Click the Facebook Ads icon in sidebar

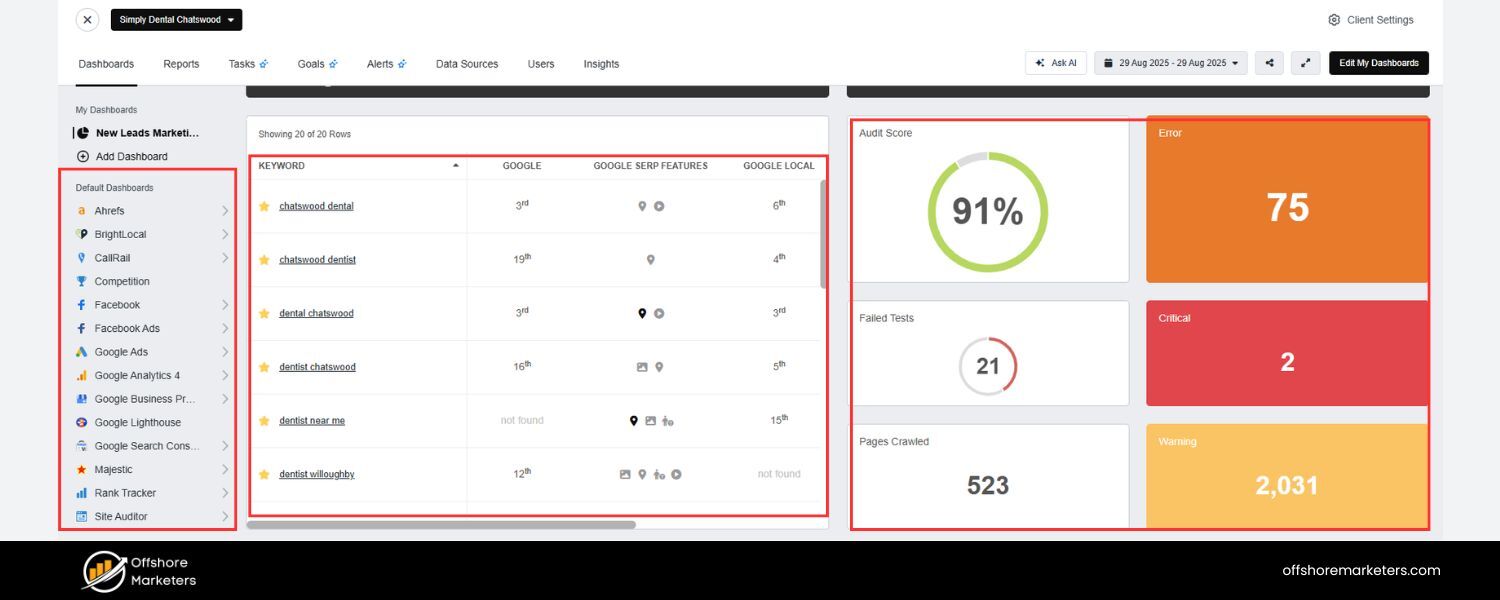tap(81, 328)
